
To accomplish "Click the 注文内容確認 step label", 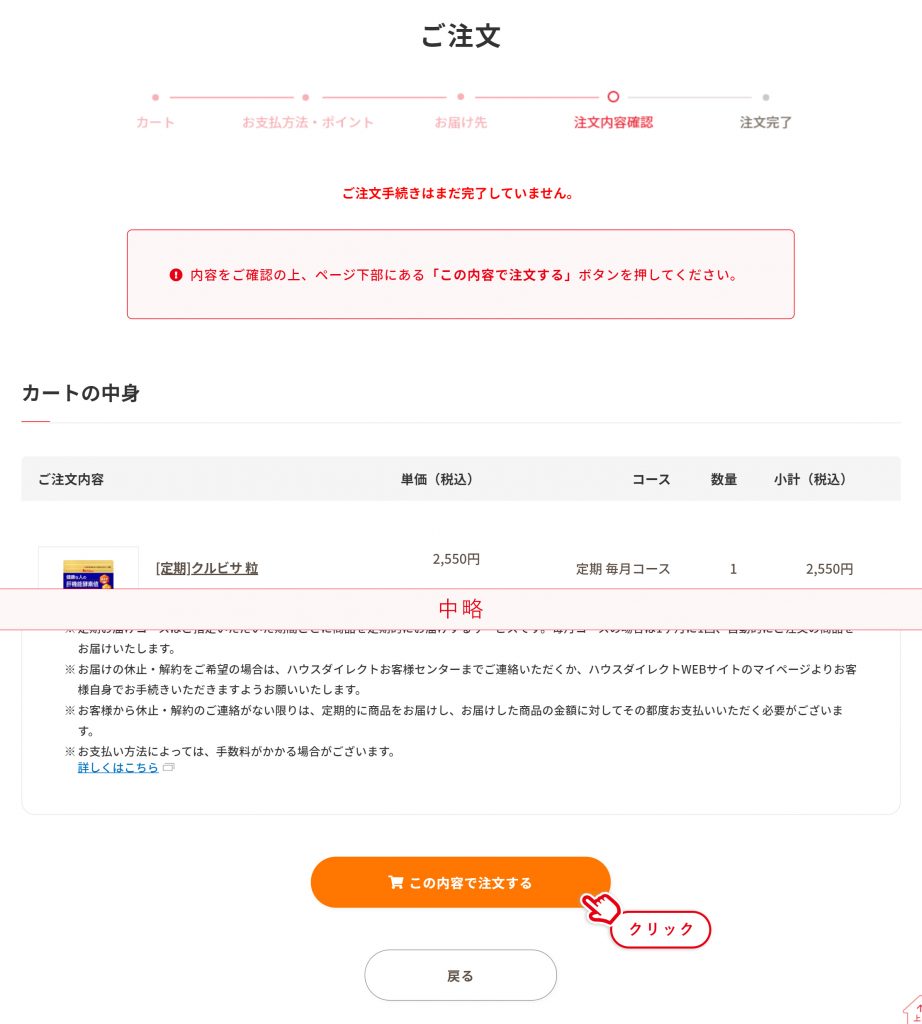I will 613,122.
